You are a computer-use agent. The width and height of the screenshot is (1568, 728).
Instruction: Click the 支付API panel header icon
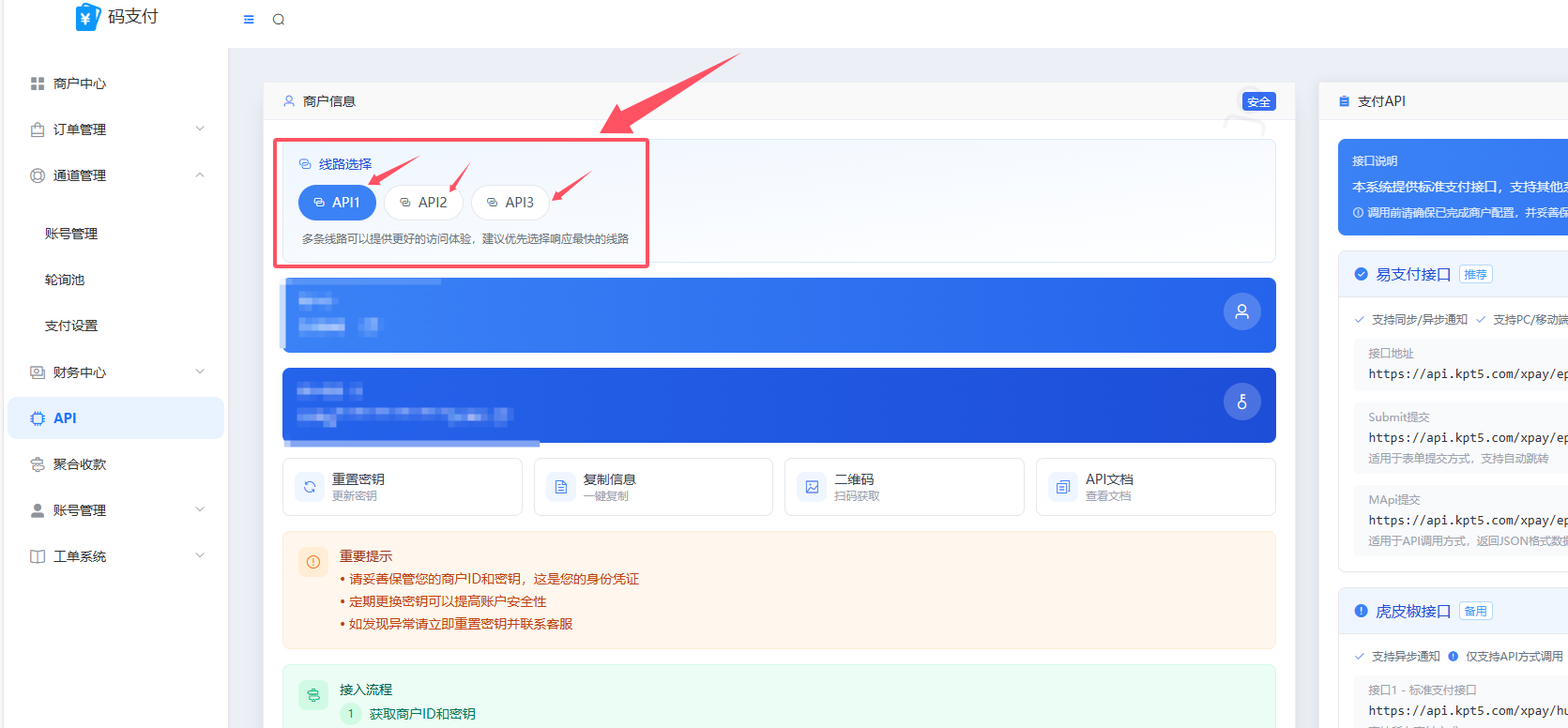(1344, 101)
